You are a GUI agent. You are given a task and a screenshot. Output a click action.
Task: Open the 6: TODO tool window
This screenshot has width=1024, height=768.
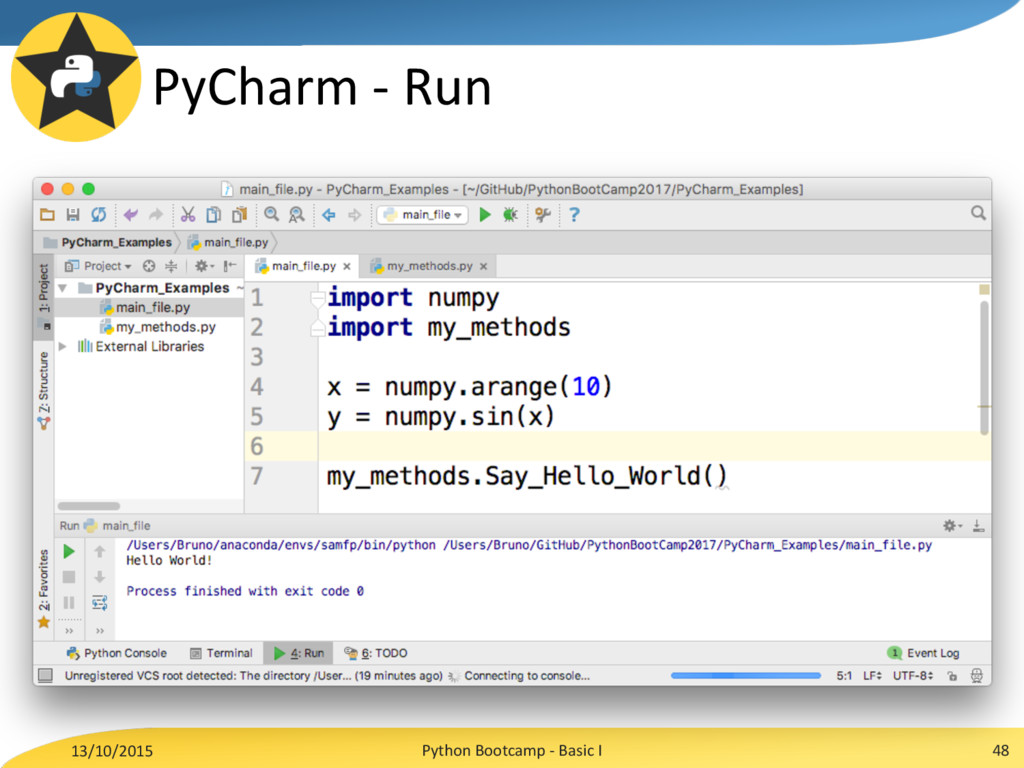(x=376, y=653)
